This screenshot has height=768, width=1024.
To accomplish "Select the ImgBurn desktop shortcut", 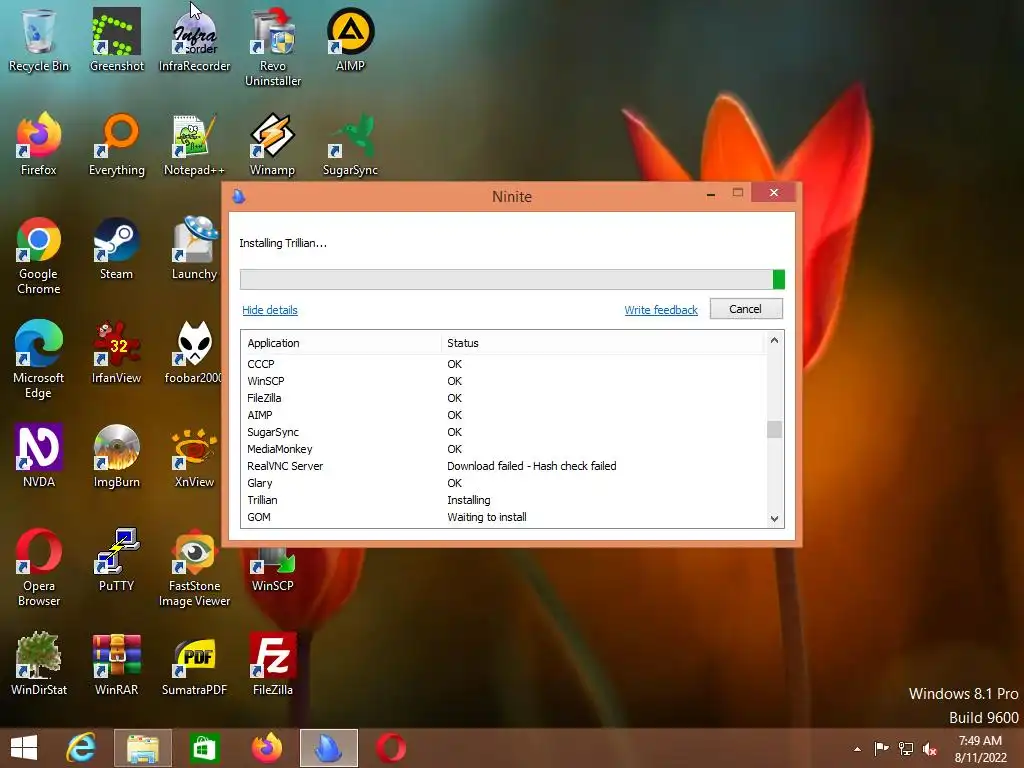I will tap(116, 456).
